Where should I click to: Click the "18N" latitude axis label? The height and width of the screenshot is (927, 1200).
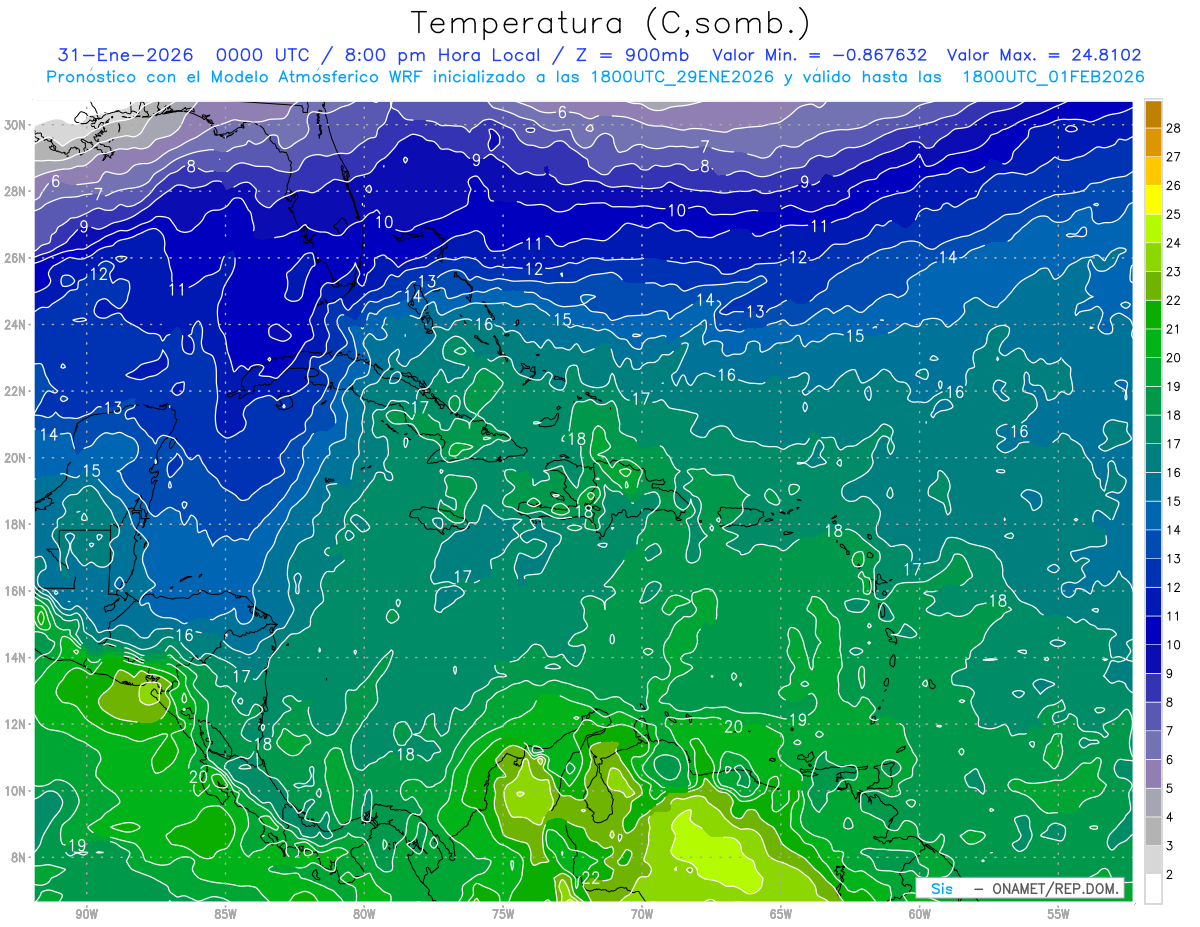tap(15, 524)
